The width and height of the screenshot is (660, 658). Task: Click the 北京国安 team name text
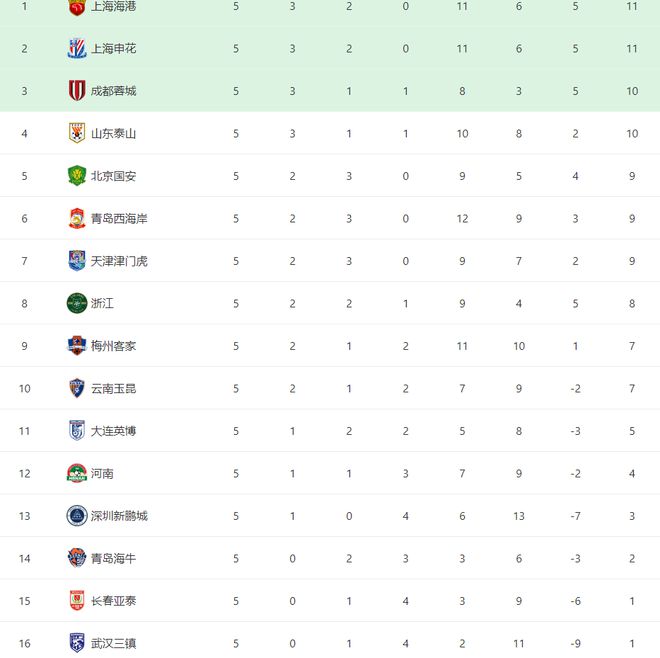click(x=113, y=176)
